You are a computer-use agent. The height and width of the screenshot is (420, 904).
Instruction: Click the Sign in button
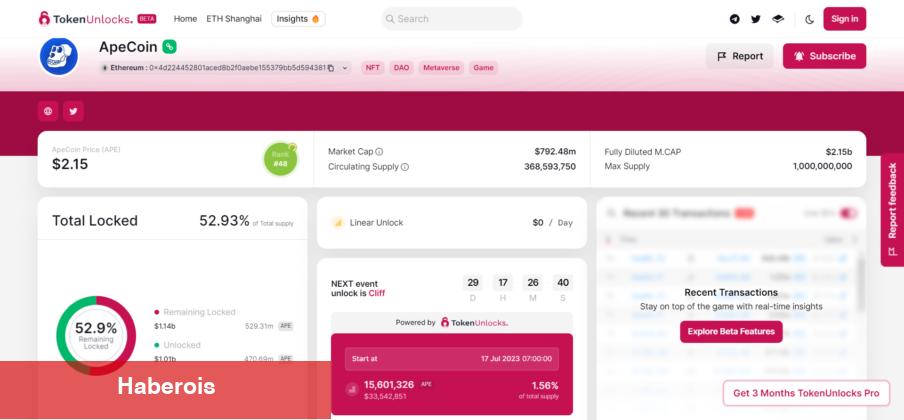coord(845,19)
